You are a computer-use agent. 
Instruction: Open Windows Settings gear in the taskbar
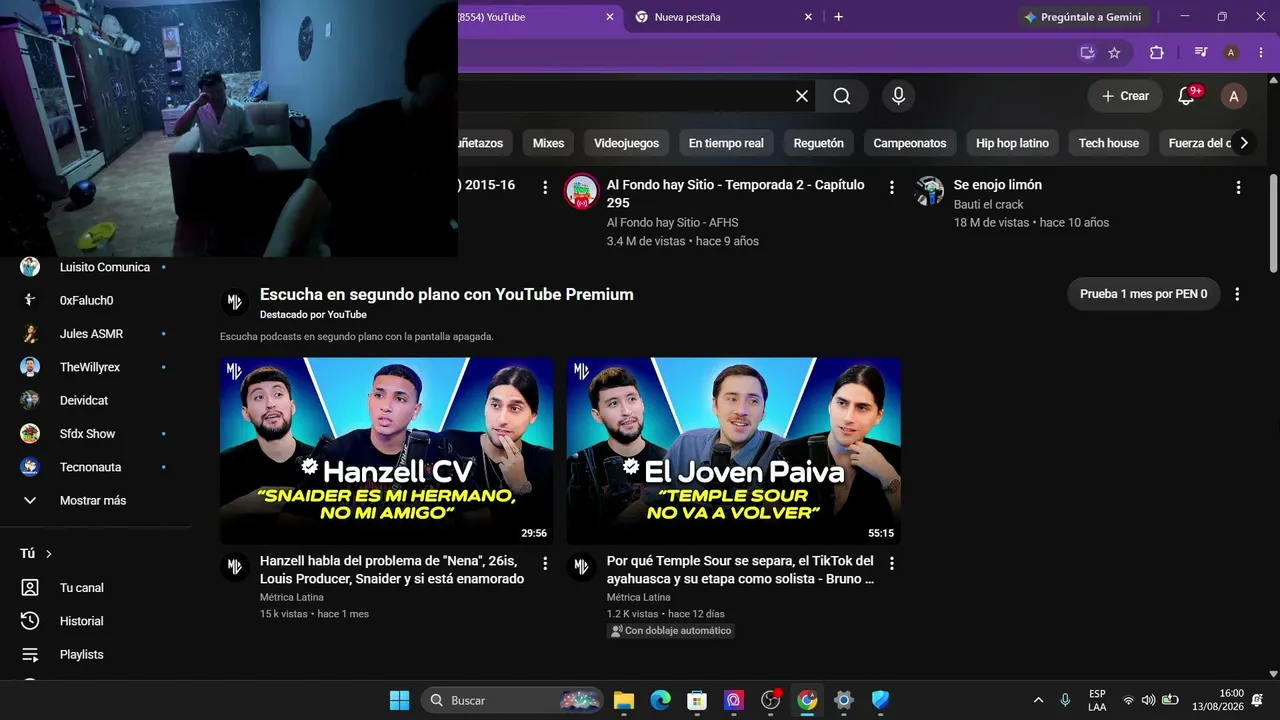(x=844, y=700)
